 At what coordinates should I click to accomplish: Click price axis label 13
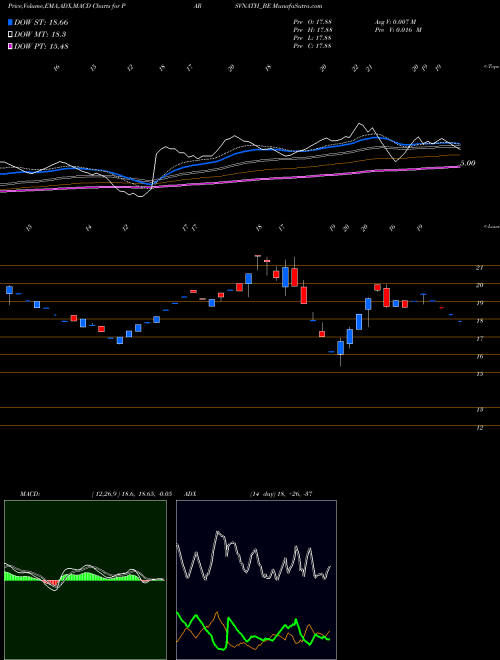pyautogui.click(x=479, y=410)
